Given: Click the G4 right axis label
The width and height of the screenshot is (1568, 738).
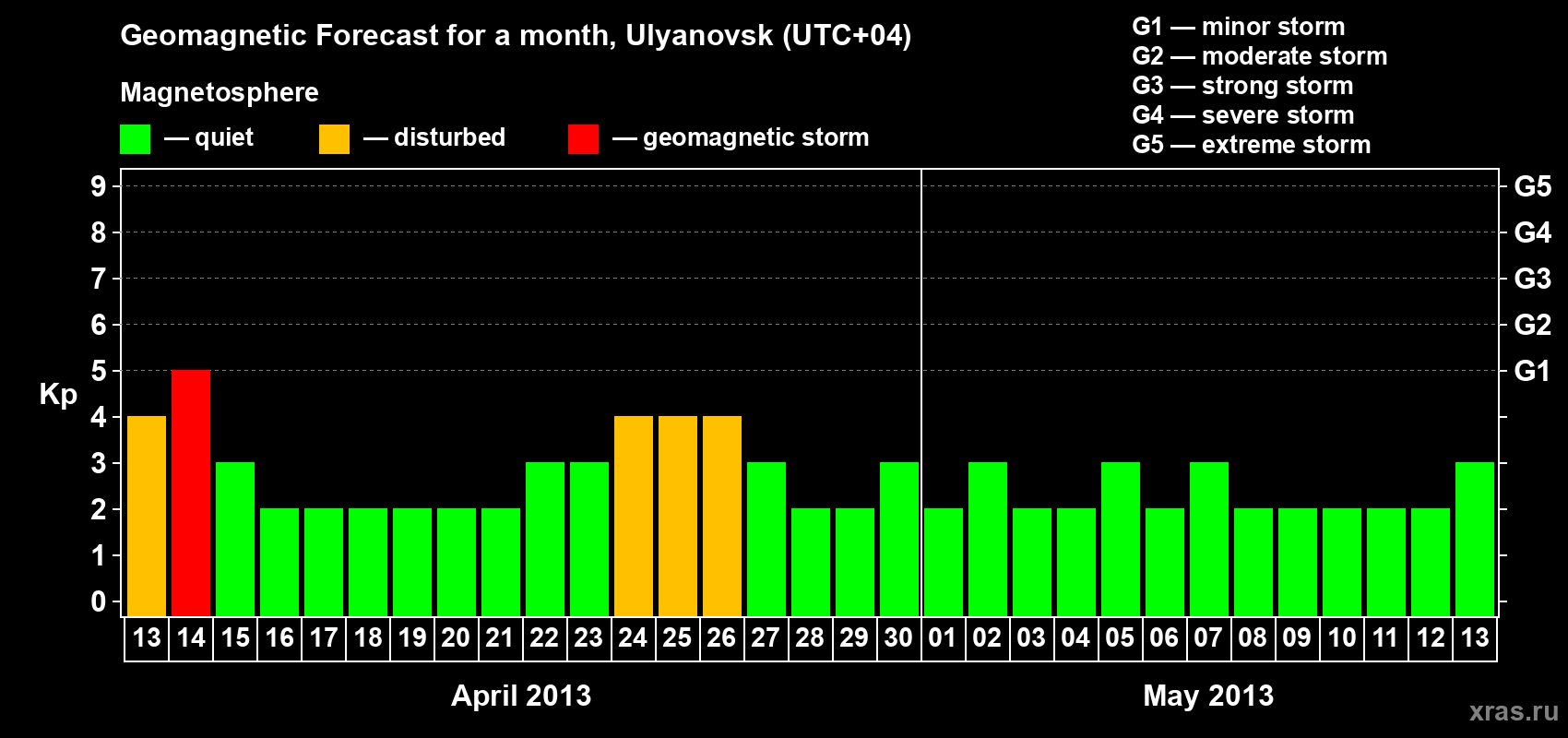Looking at the screenshot, I should [1533, 232].
